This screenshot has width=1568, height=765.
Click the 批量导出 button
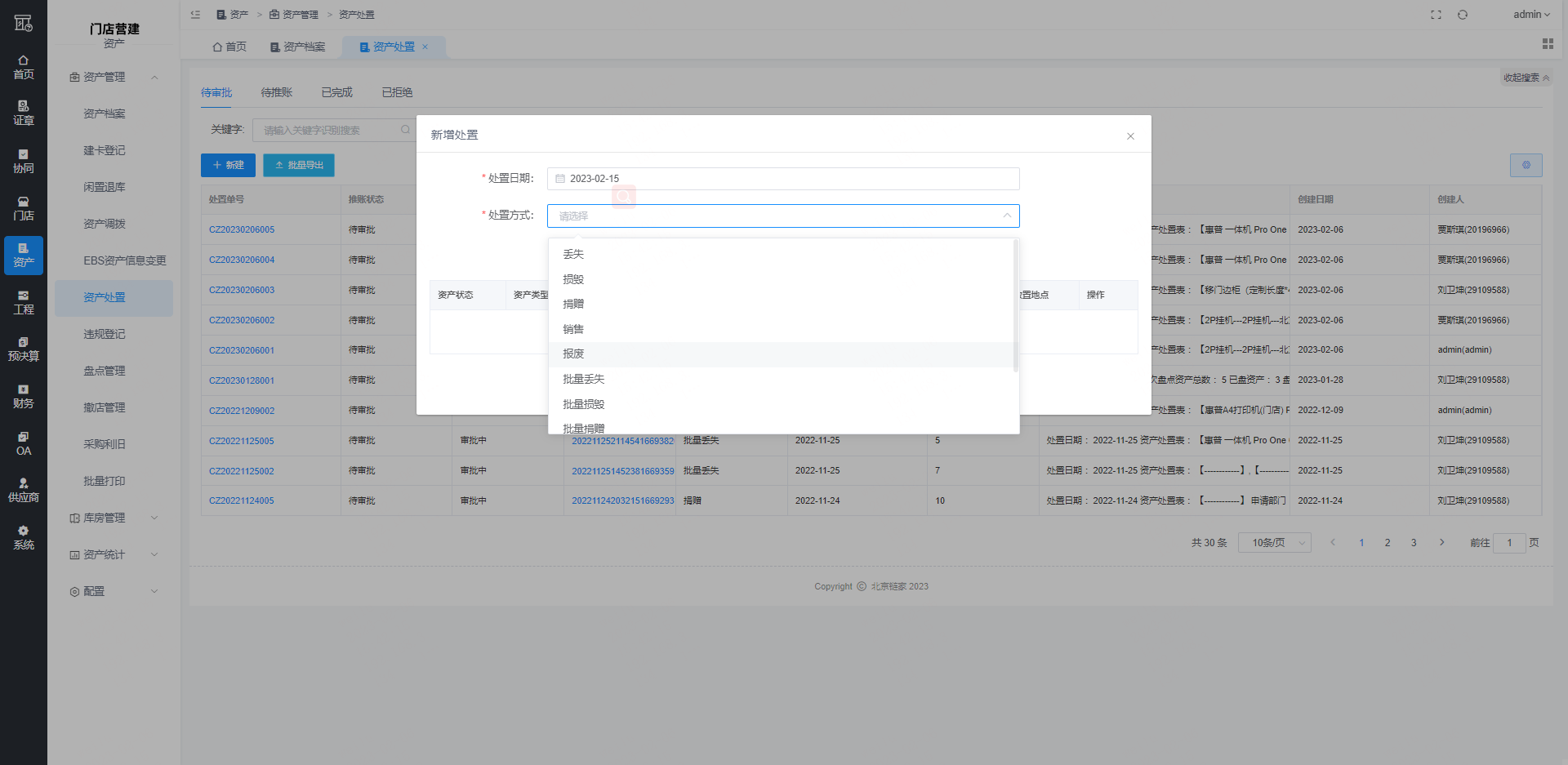point(299,165)
